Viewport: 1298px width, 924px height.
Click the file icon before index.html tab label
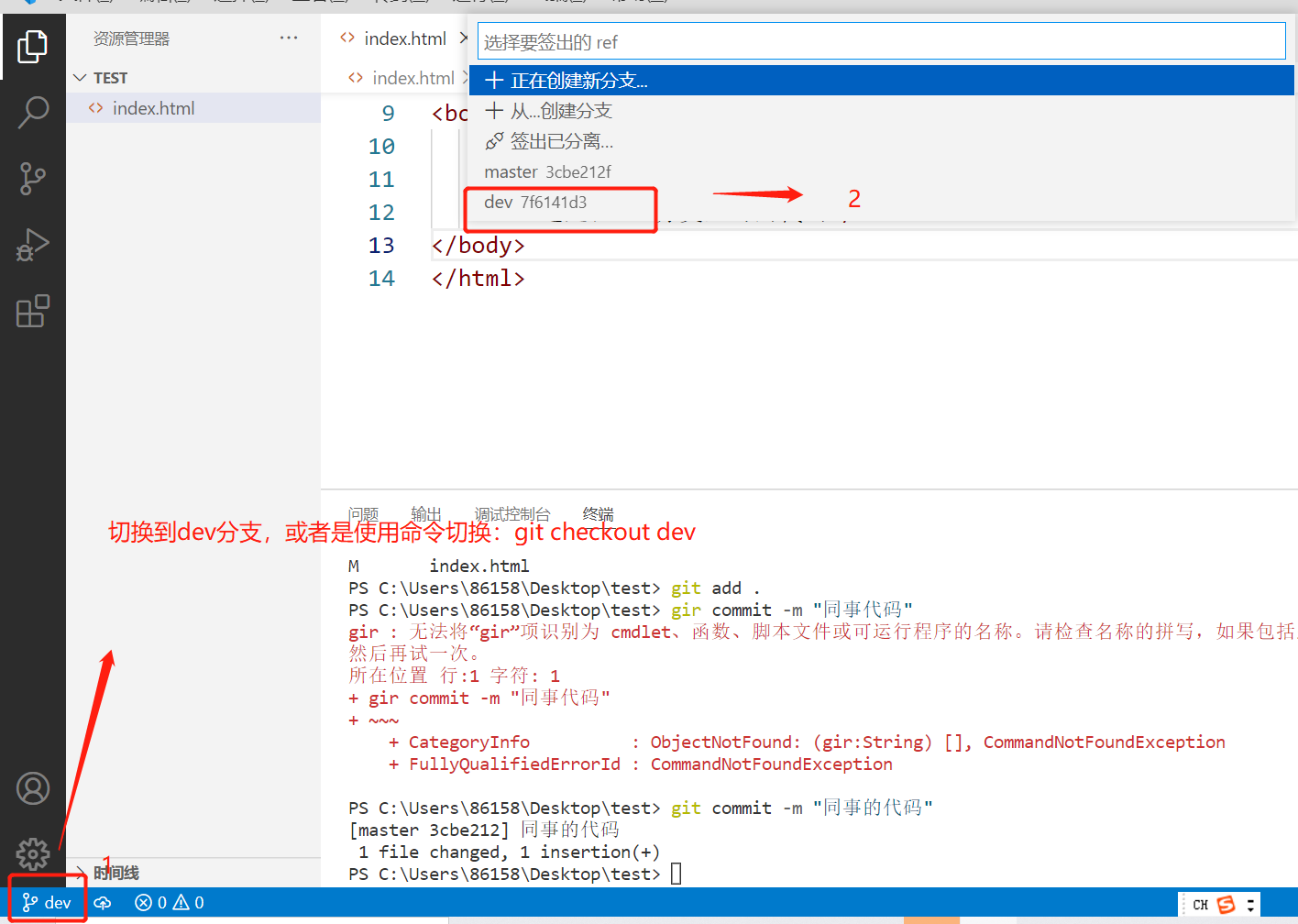pyautogui.click(x=347, y=38)
